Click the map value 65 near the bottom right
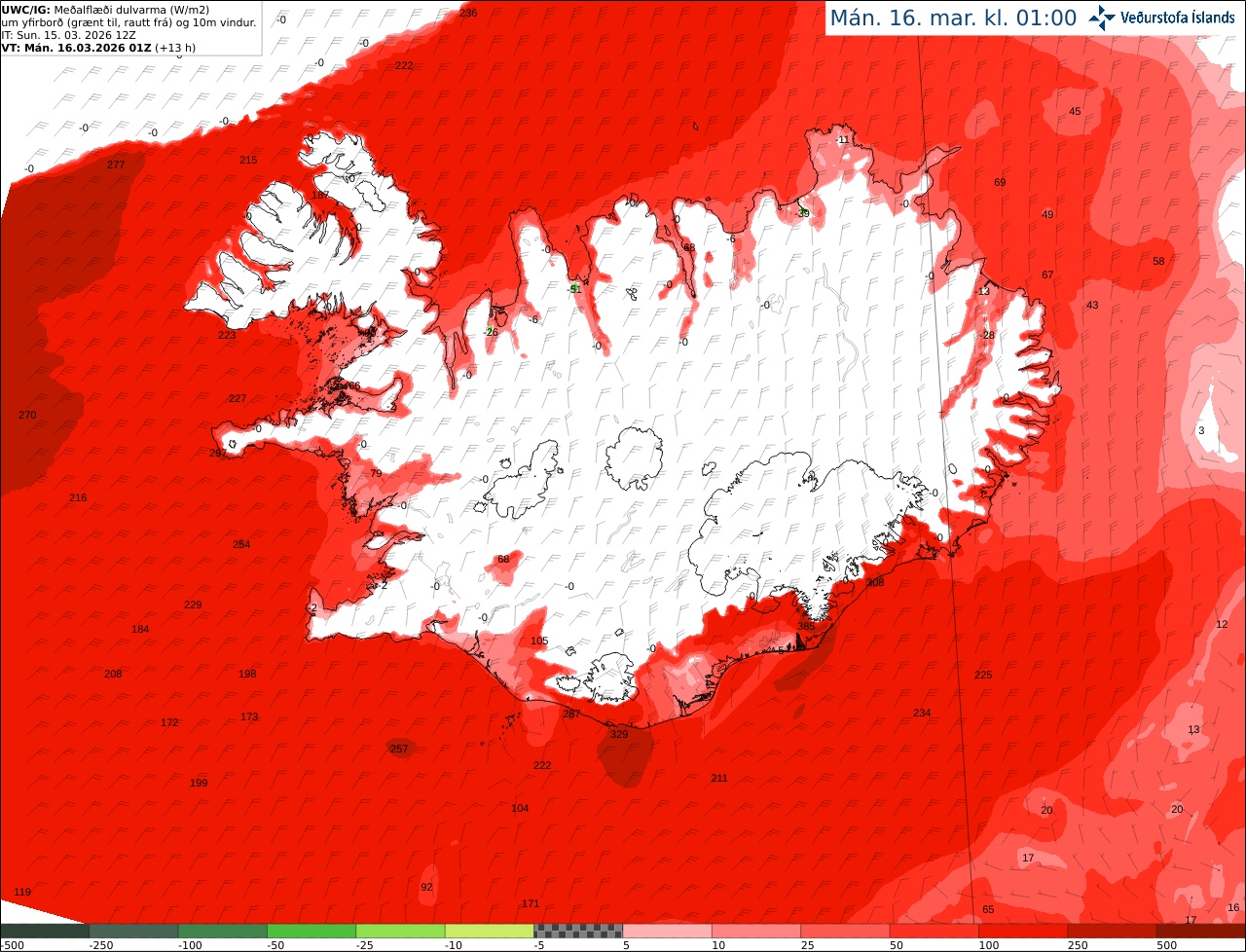Screen dimensions: 1246x952 (988, 909)
